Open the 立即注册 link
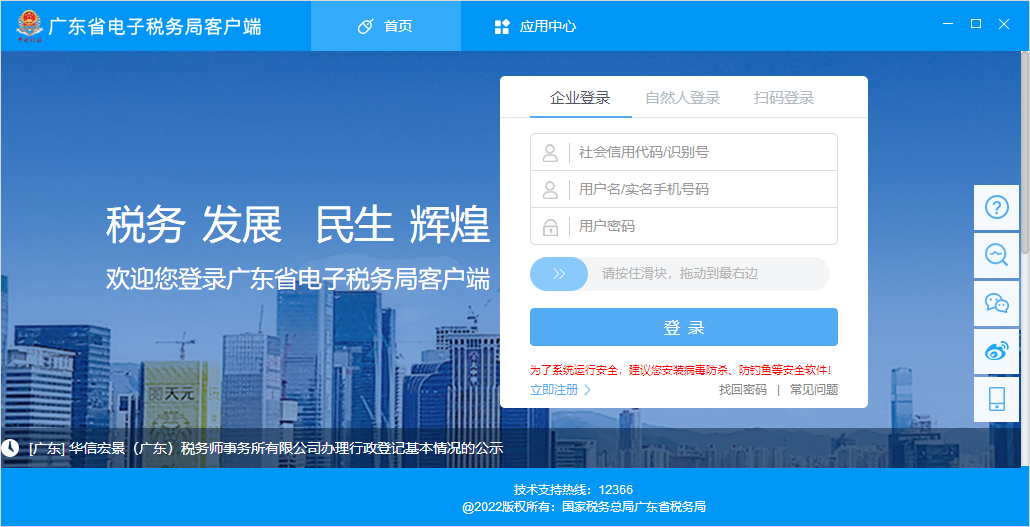 click(560, 390)
